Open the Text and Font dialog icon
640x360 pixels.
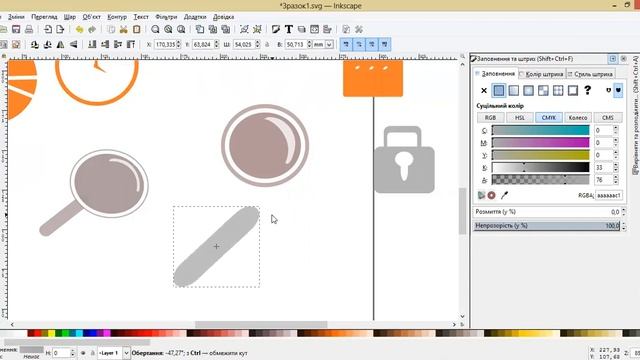click(289, 29)
